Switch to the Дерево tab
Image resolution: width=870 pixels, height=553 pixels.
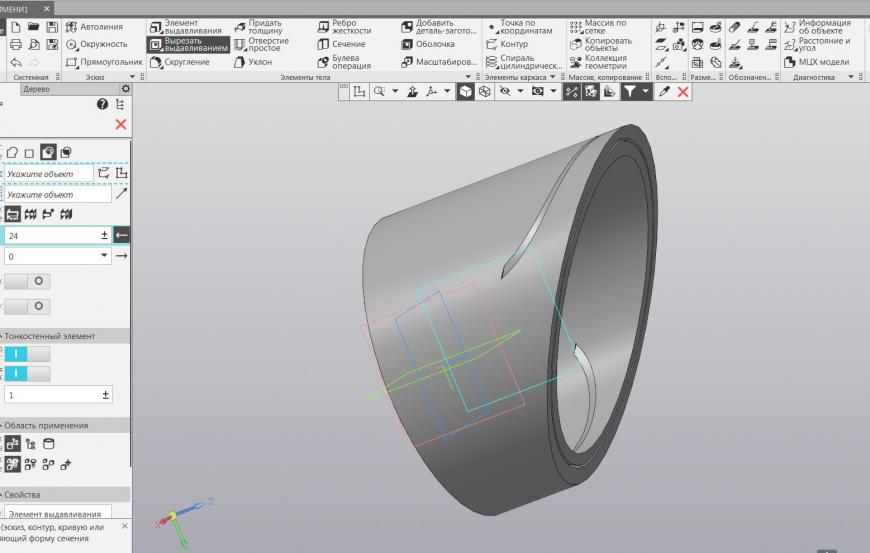(37, 89)
